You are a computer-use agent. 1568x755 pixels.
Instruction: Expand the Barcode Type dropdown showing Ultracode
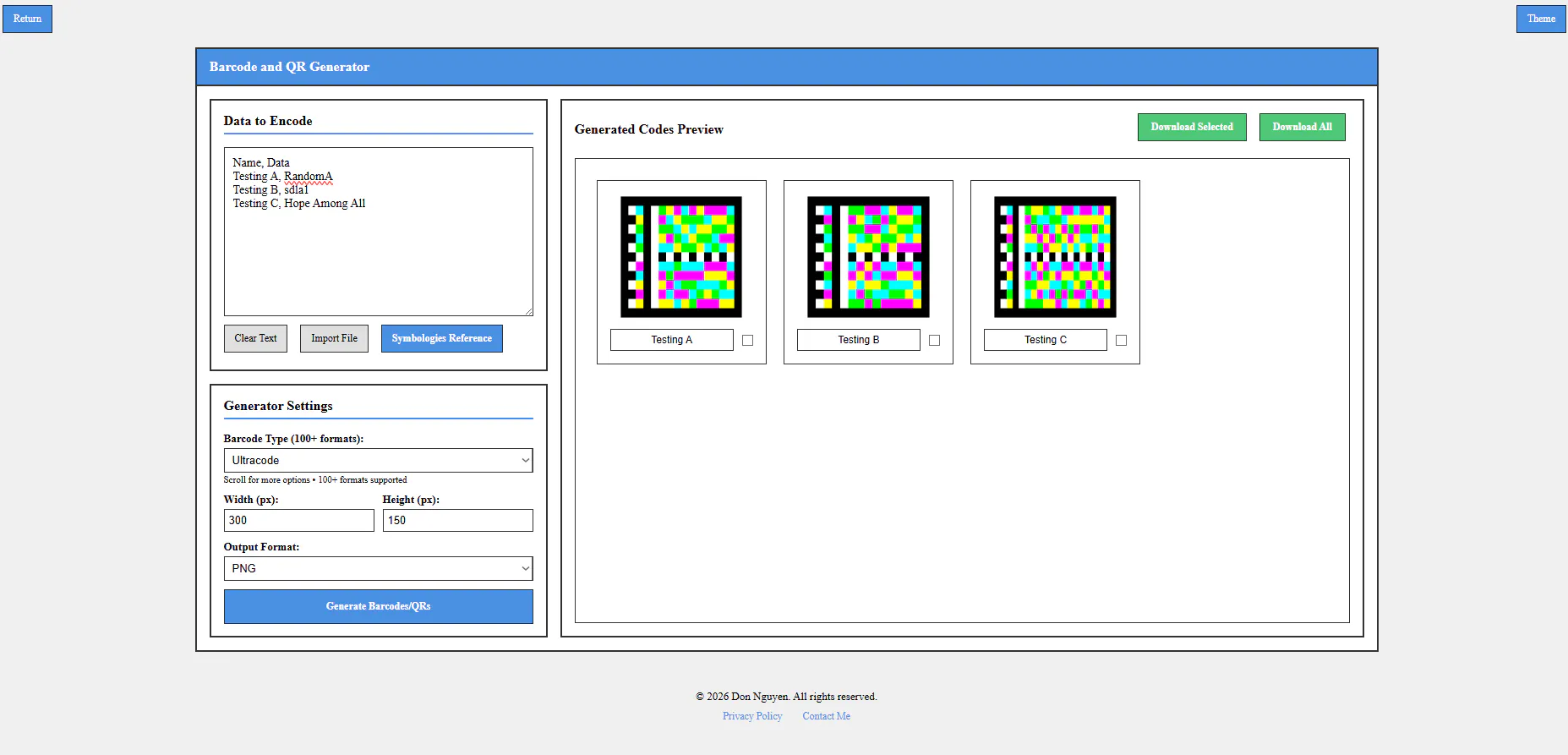(x=378, y=460)
